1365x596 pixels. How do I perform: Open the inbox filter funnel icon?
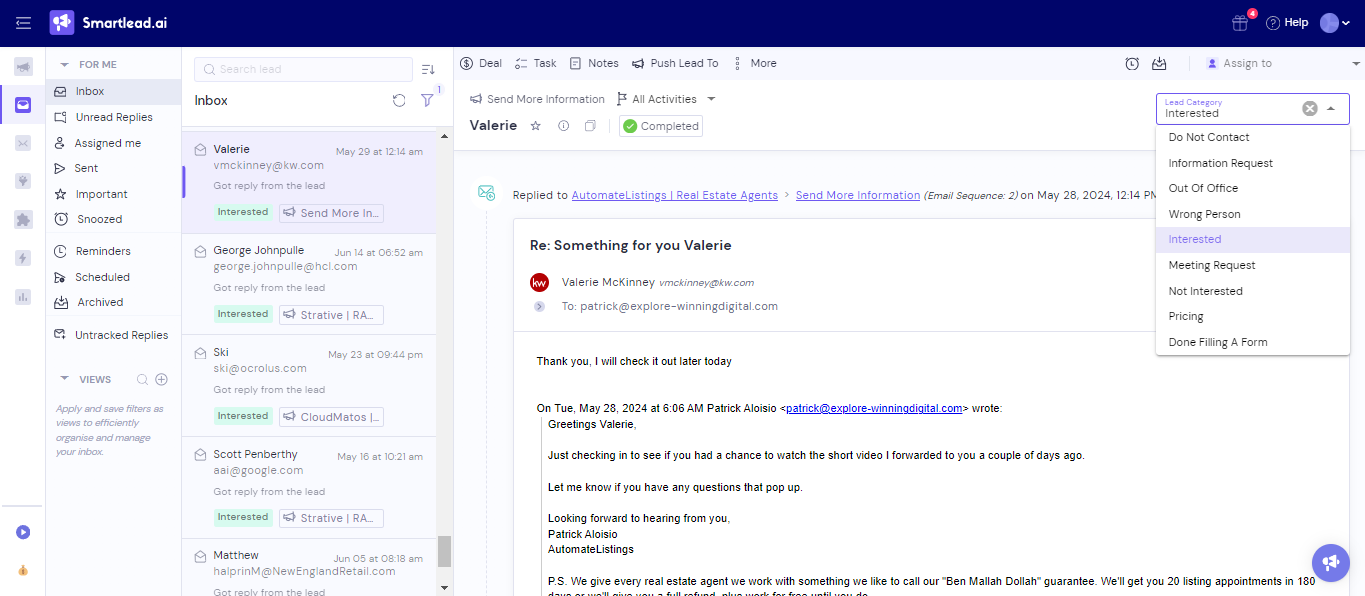point(427,100)
